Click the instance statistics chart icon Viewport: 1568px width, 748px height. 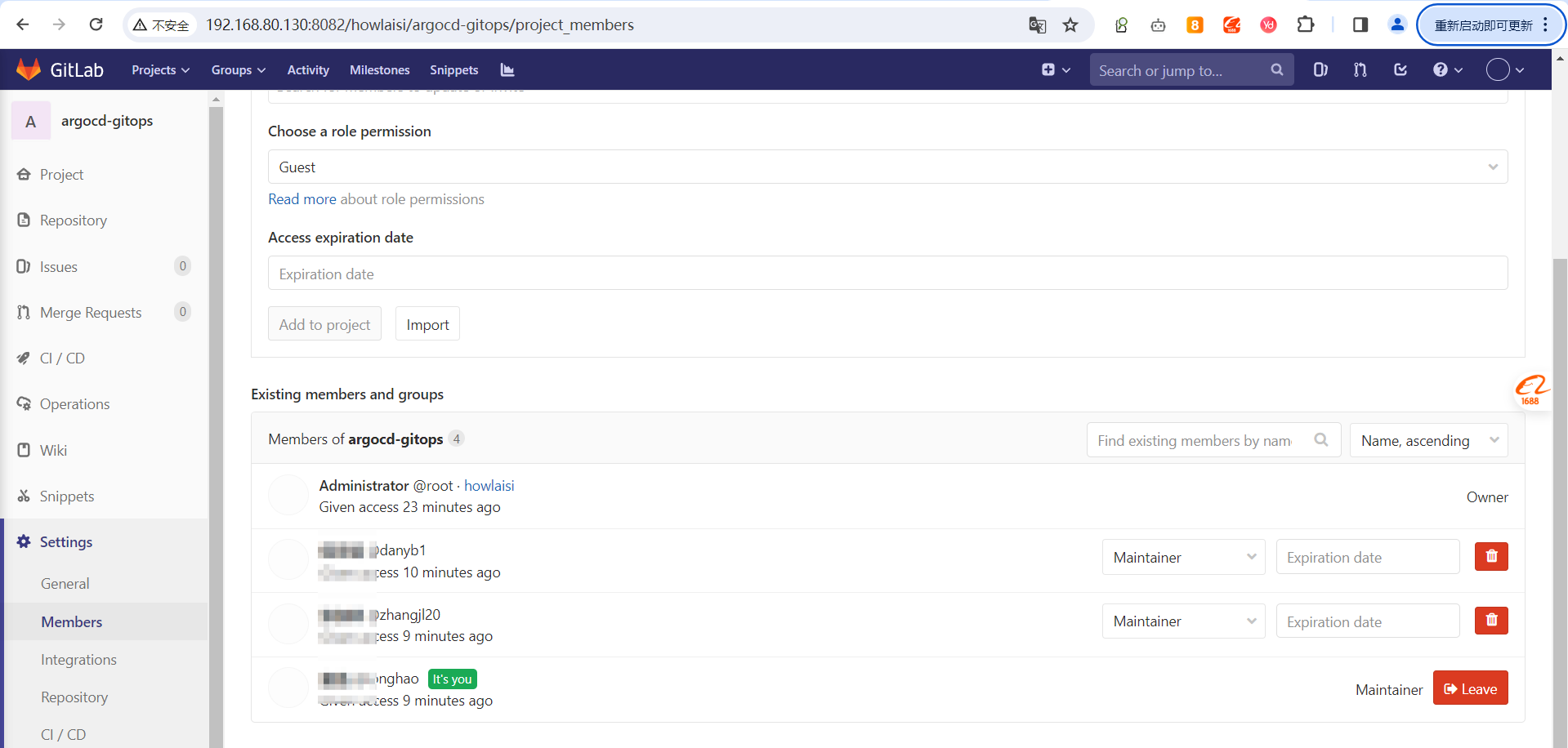(x=507, y=70)
